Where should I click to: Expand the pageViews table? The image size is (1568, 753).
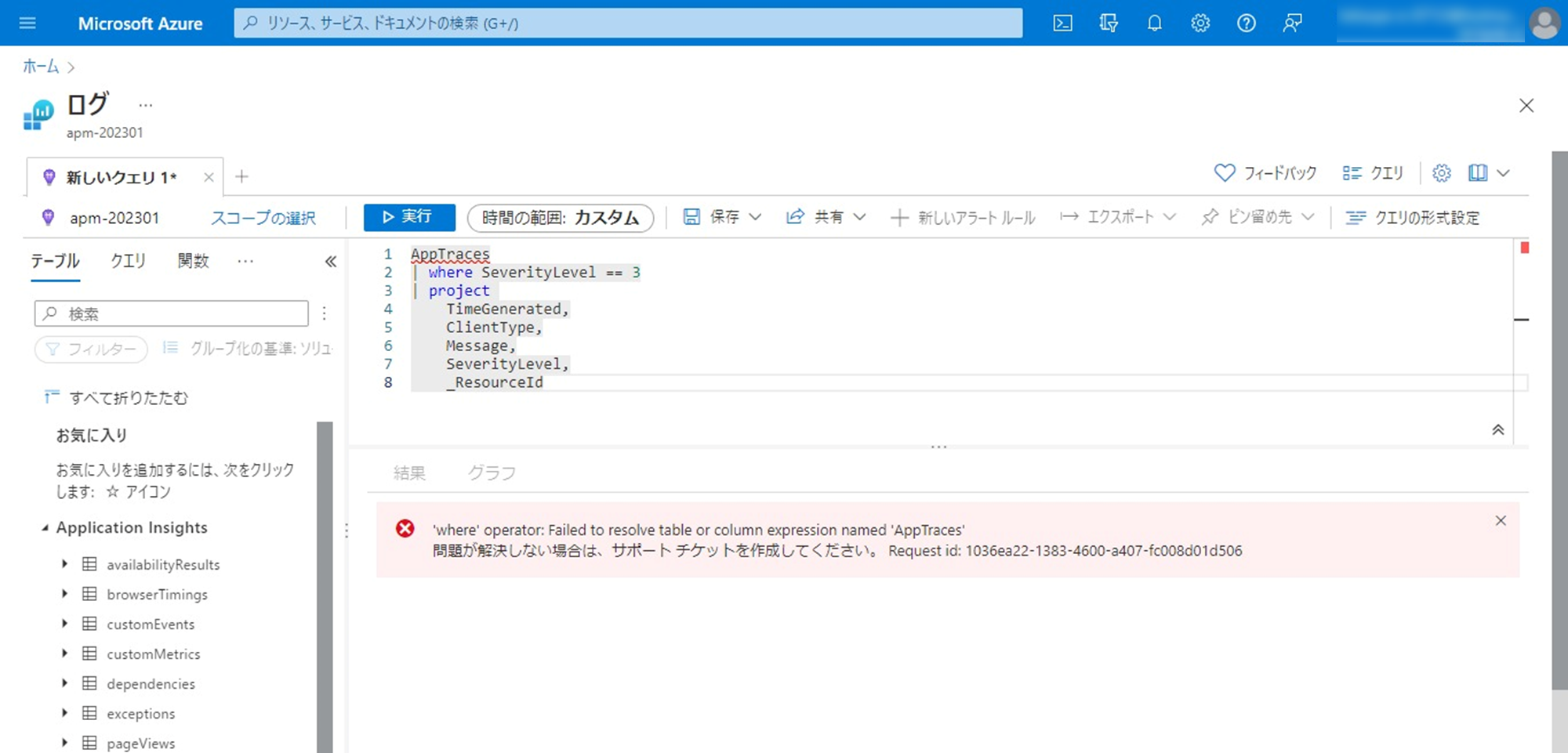pos(64,742)
